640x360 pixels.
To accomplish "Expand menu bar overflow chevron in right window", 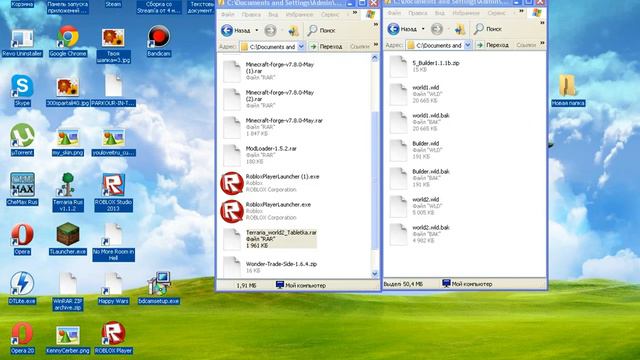I will pyautogui.click(x=522, y=12).
